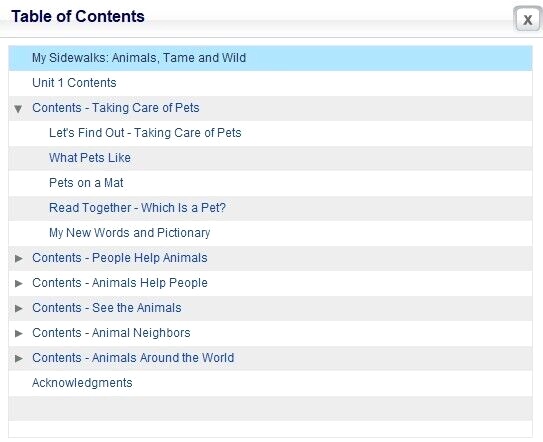Select Contents - Taking Care of Pets text

[116, 108]
